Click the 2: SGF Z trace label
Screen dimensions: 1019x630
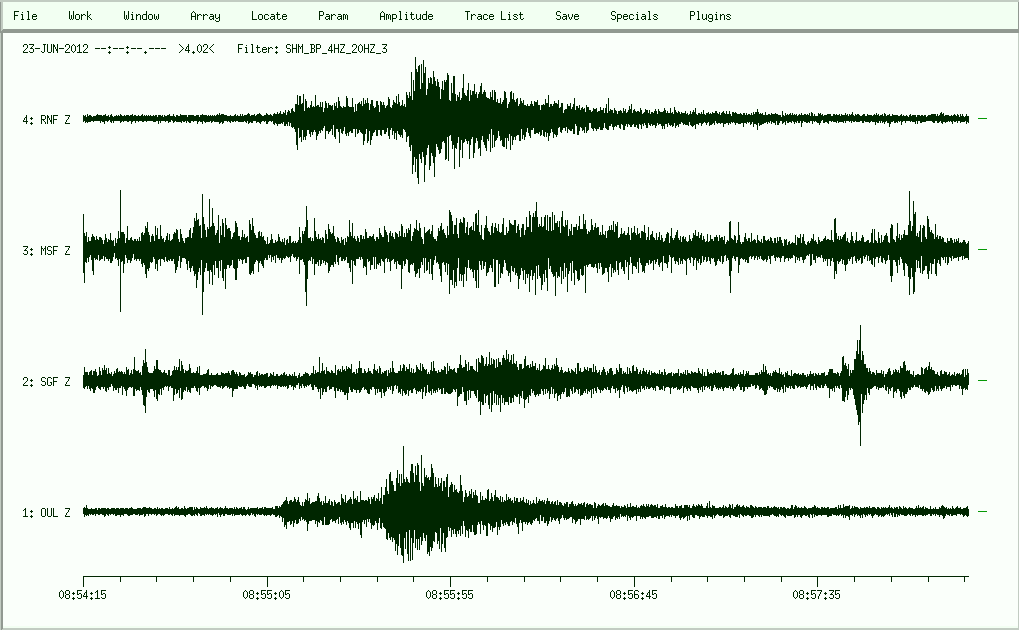(x=46, y=382)
